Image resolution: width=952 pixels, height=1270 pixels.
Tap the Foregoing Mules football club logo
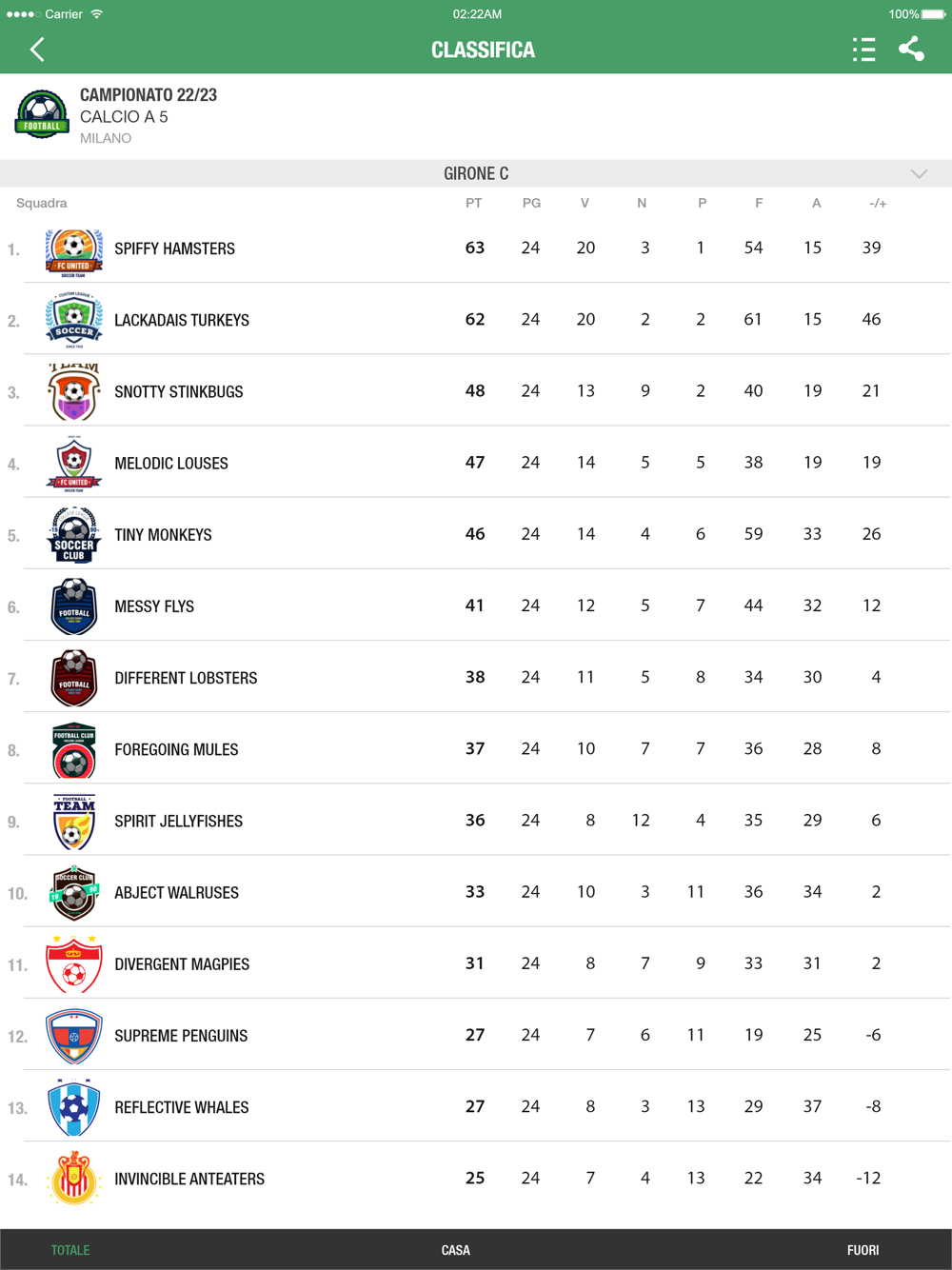(74, 750)
